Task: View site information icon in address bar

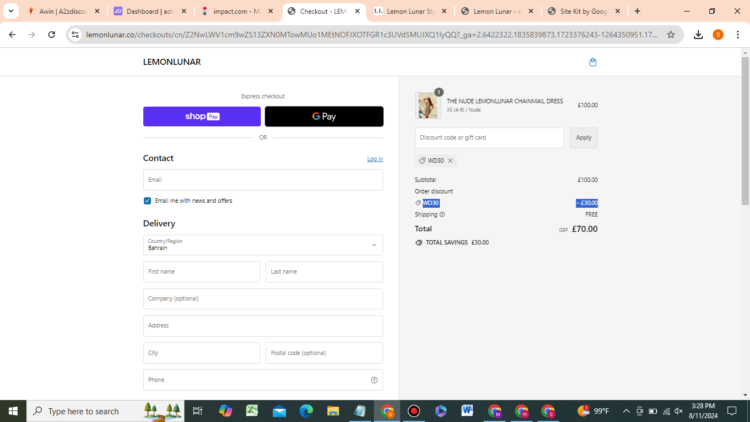Action: [75, 34]
